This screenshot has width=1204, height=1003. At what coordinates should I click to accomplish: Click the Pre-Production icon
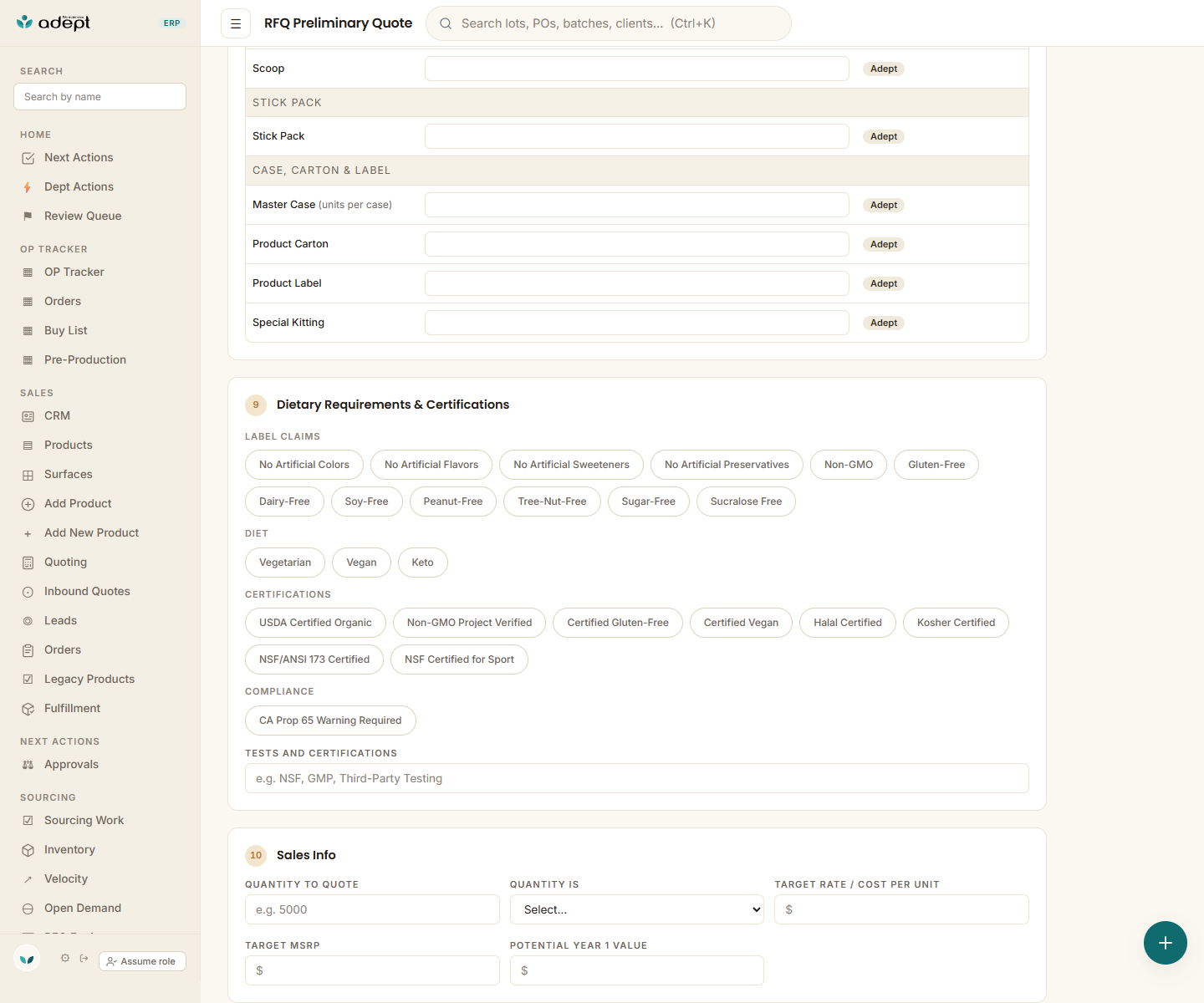point(28,360)
